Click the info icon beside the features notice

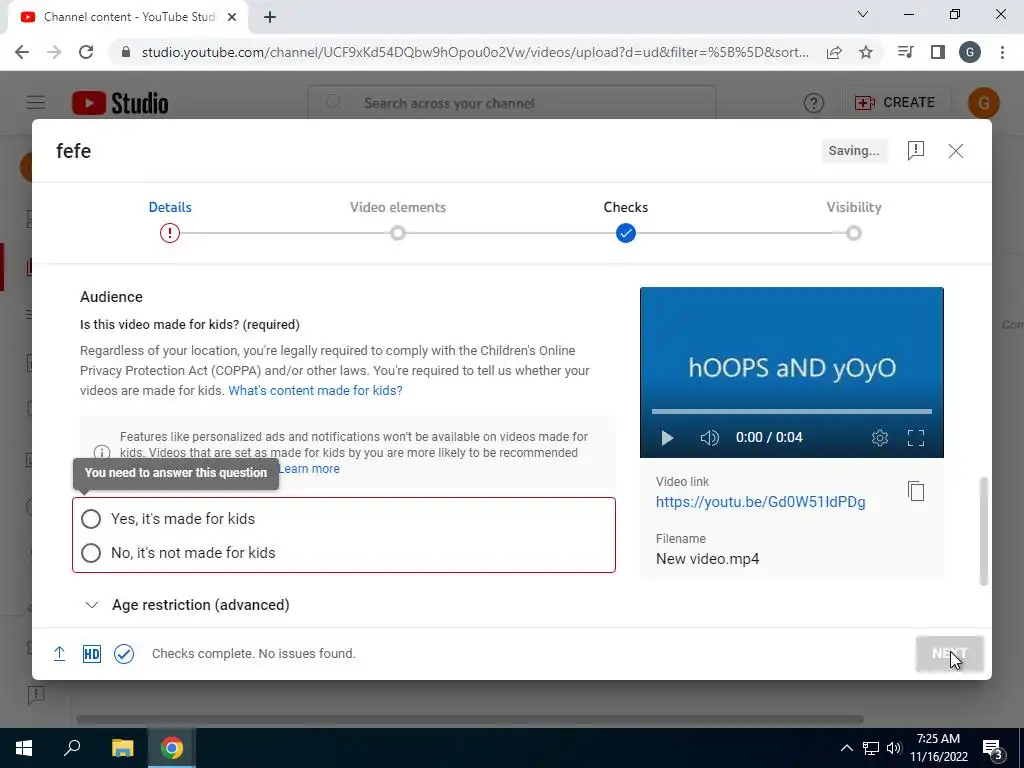[102, 452]
